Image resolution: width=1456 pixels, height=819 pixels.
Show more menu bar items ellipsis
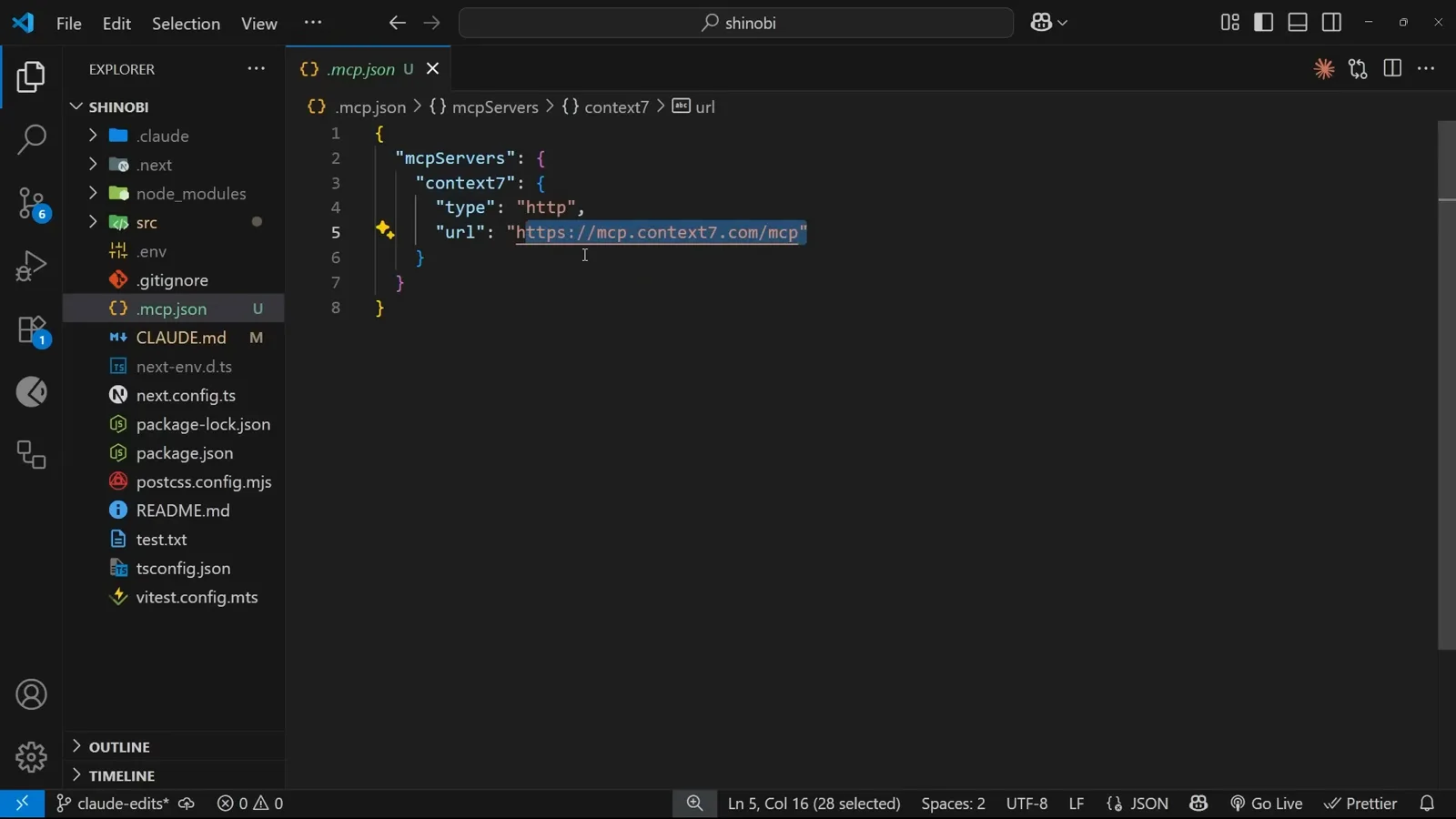(x=312, y=23)
